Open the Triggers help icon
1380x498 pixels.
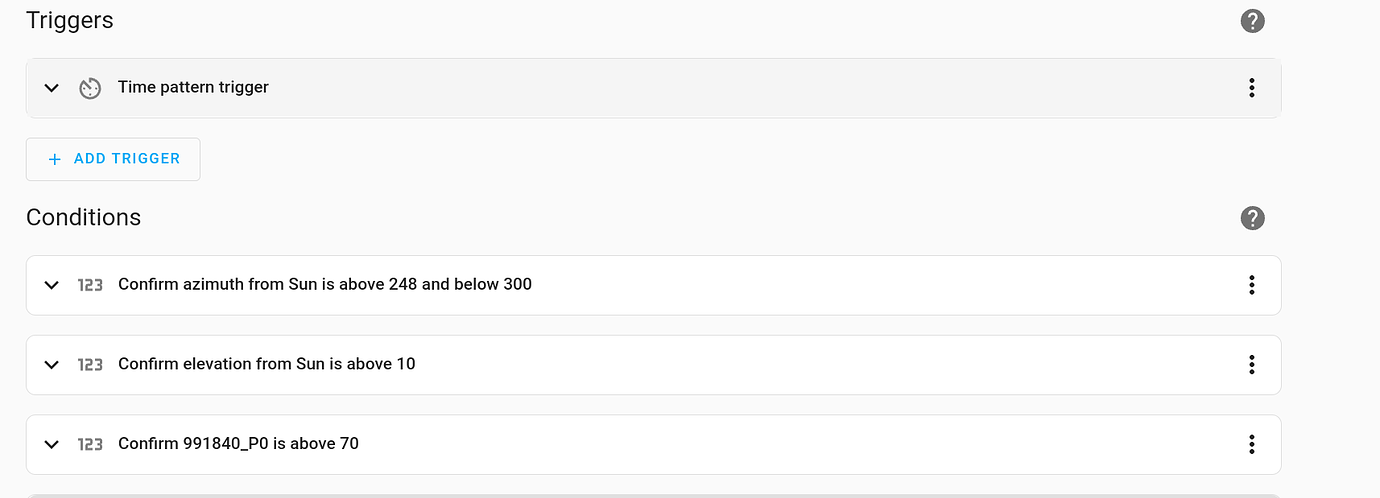pyautogui.click(x=1252, y=21)
